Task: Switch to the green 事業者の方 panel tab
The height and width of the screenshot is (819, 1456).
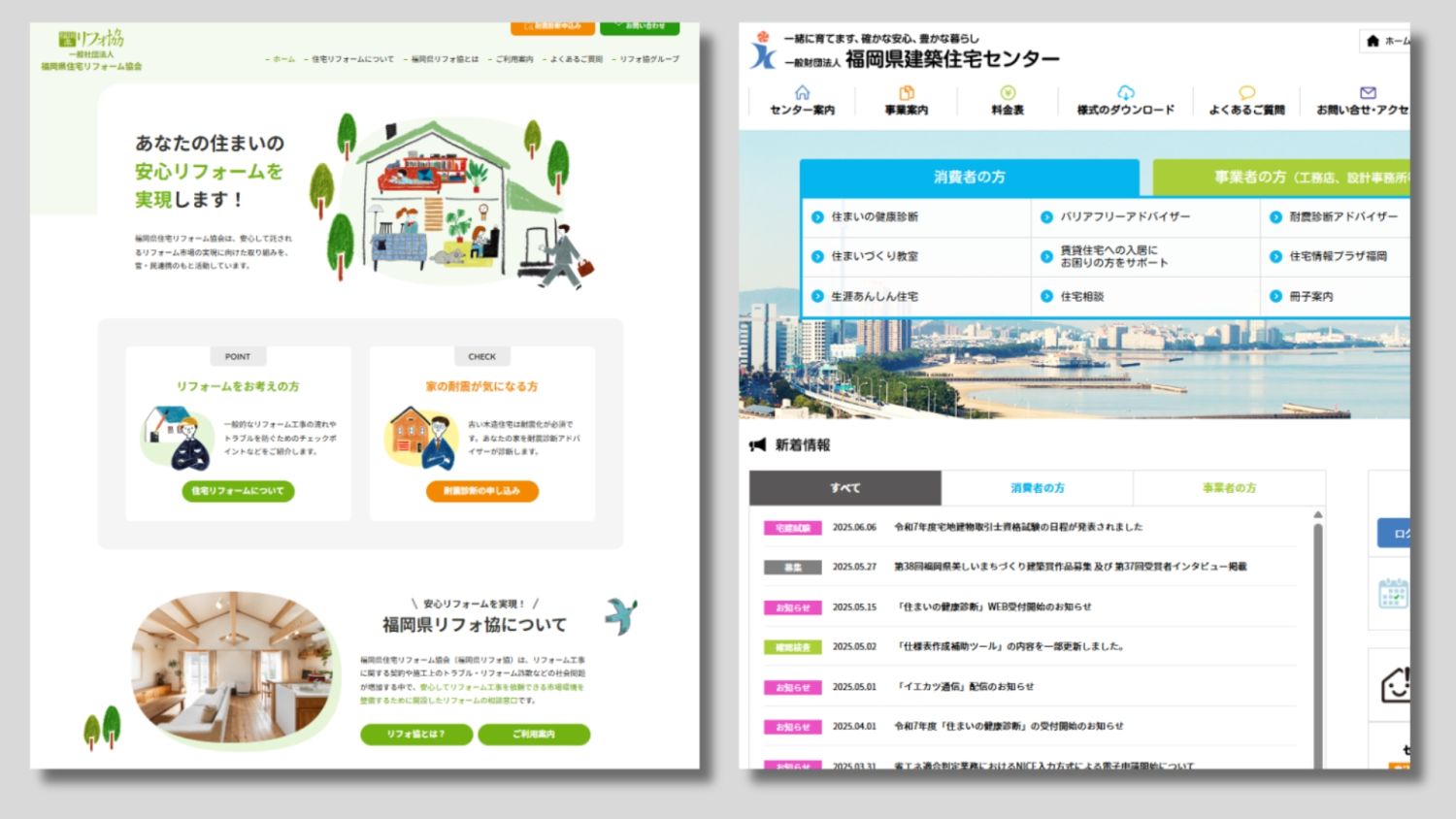Action: (1281, 177)
